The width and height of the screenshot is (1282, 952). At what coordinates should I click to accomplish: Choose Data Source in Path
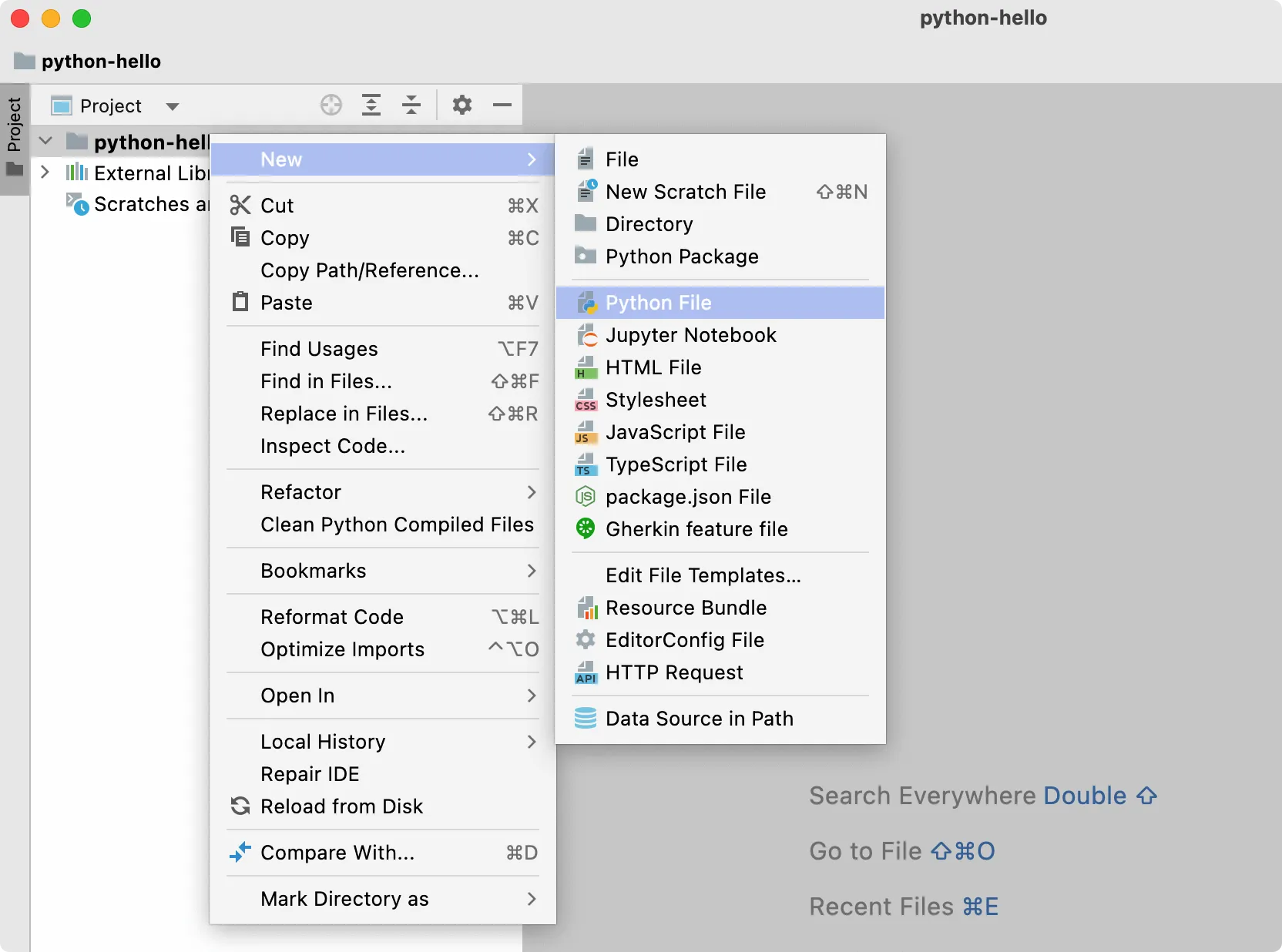(698, 718)
